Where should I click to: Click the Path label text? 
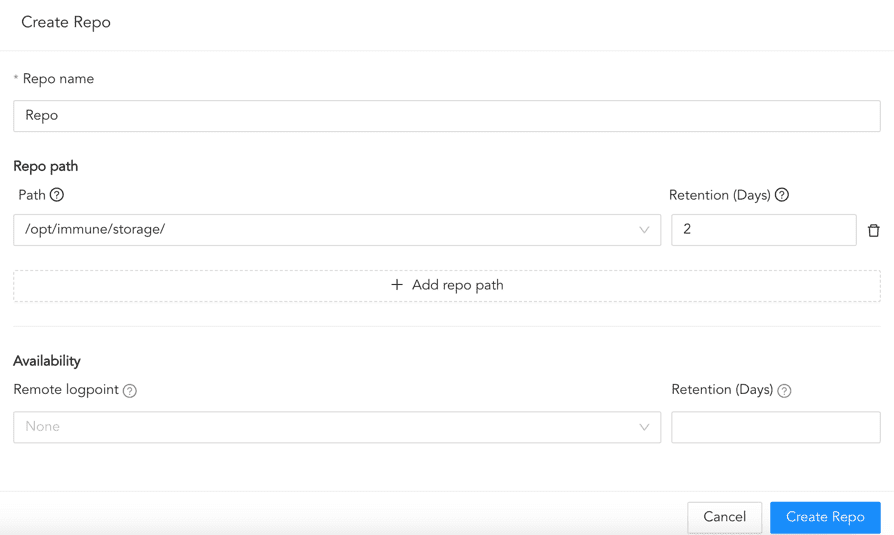32,195
